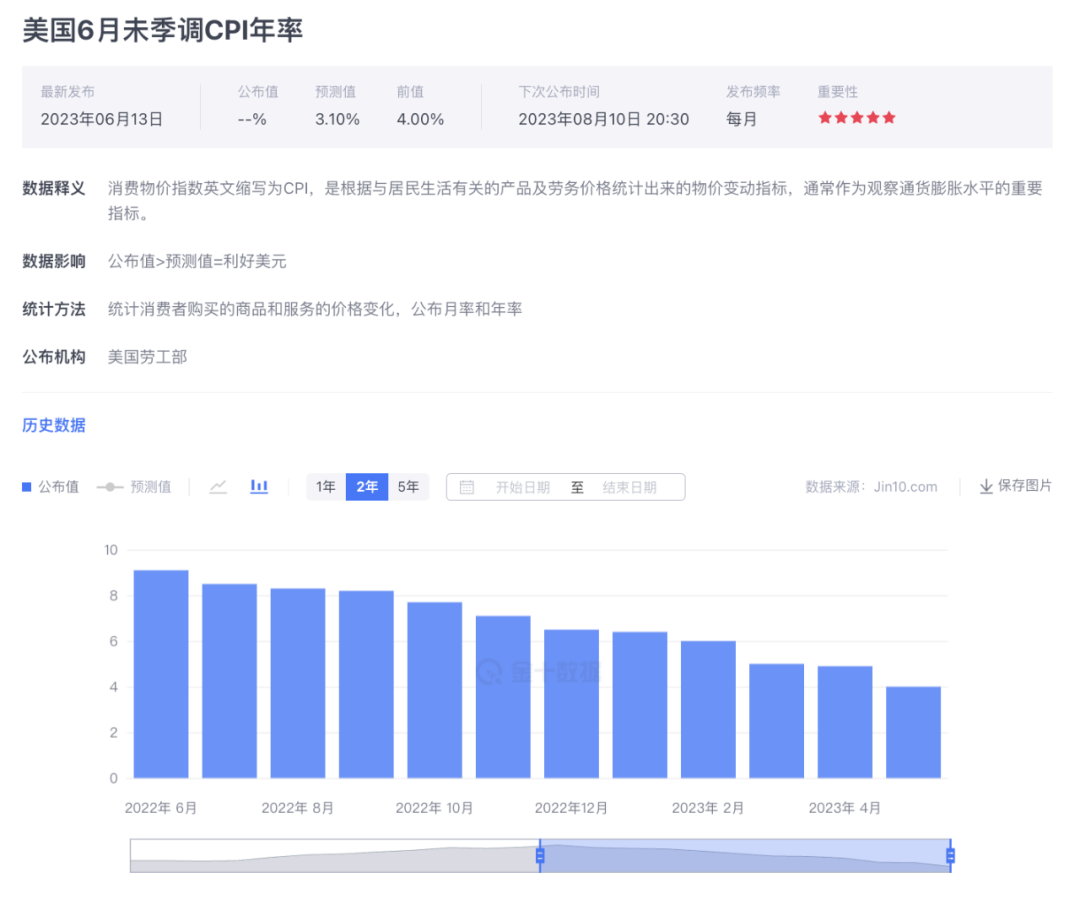1080x910 pixels.
Task: Click the 2022年 10月 bar
Action: 435,690
